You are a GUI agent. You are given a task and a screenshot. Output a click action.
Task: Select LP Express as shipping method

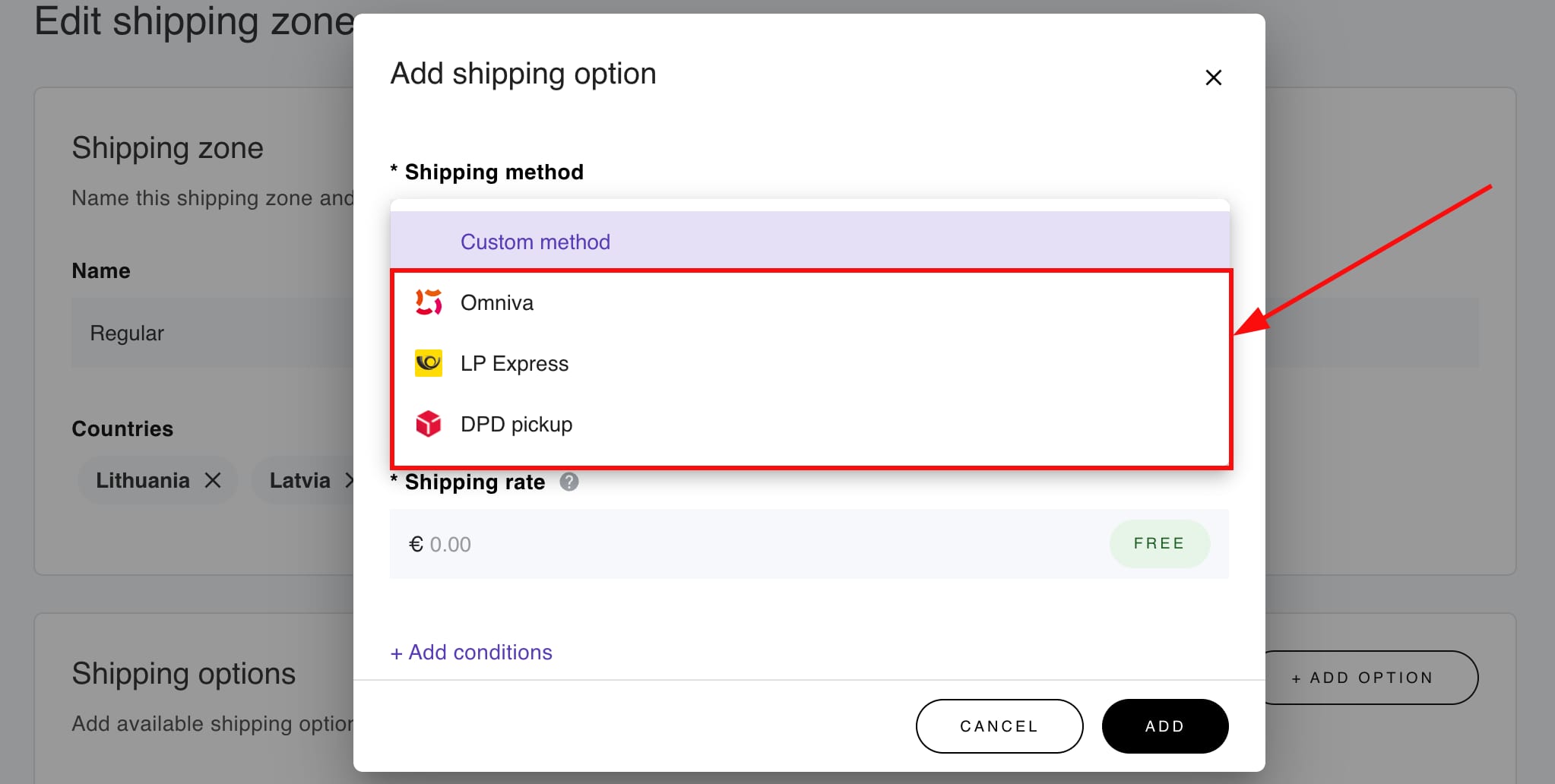(515, 363)
